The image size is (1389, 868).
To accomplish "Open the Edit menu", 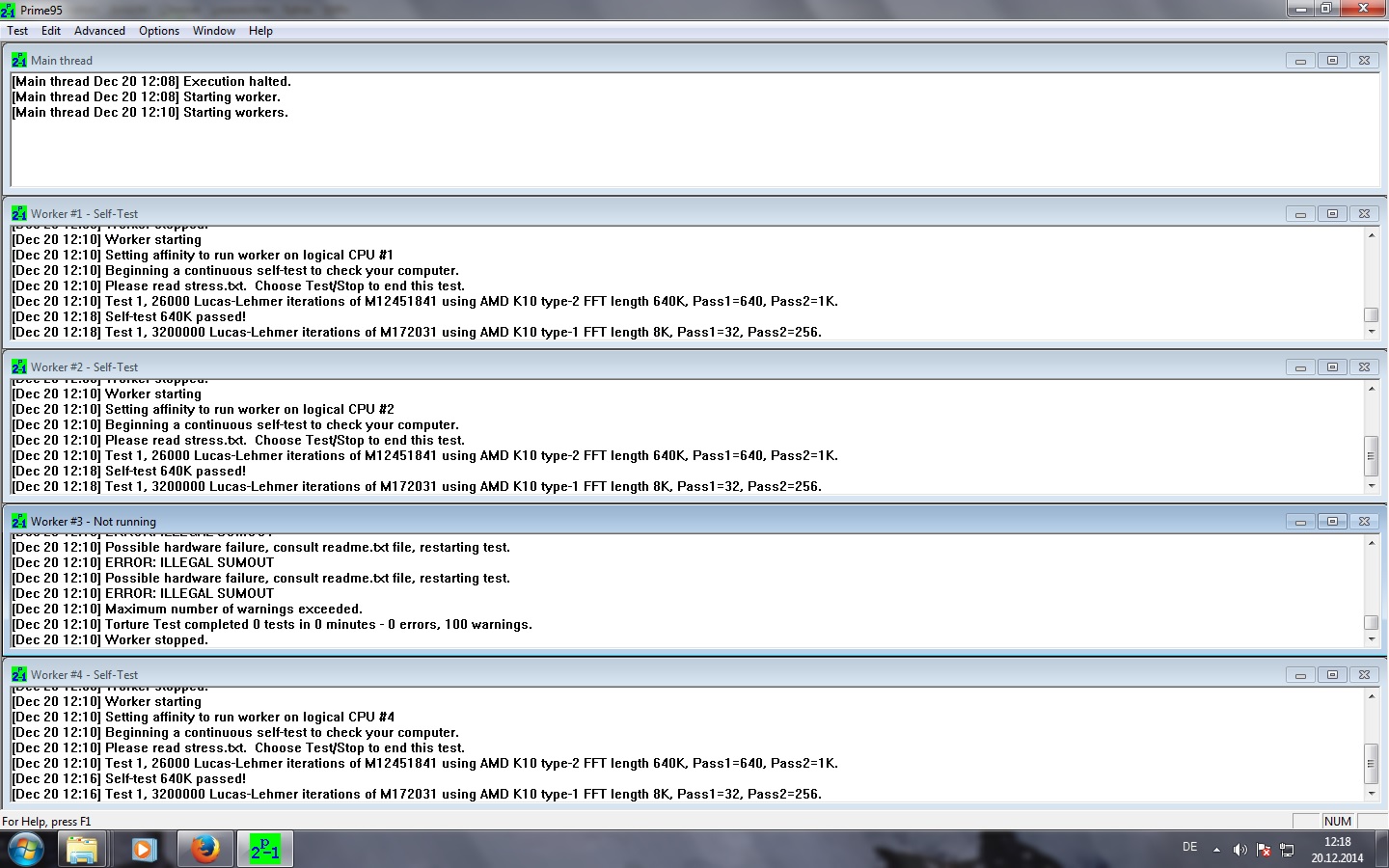I will (x=51, y=31).
